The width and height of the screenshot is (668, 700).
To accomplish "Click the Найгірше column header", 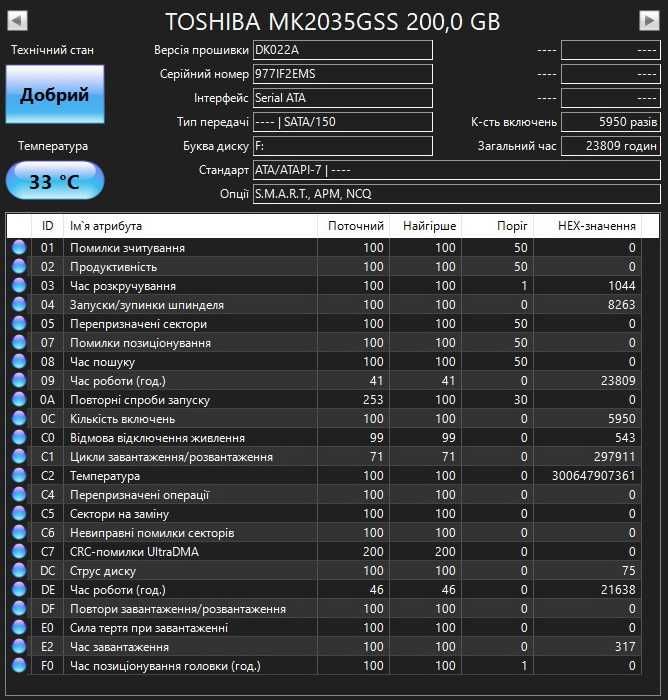I will click(x=426, y=226).
